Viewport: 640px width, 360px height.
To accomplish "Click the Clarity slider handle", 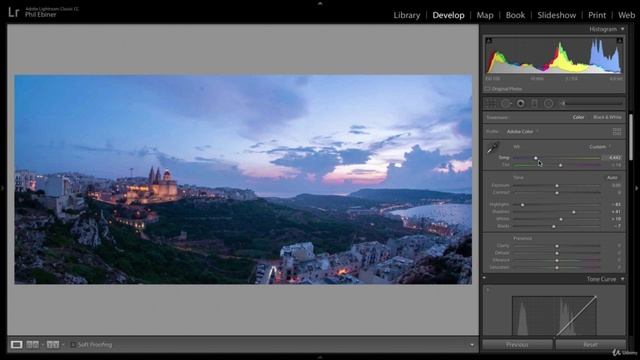I will click(x=557, y=246).
